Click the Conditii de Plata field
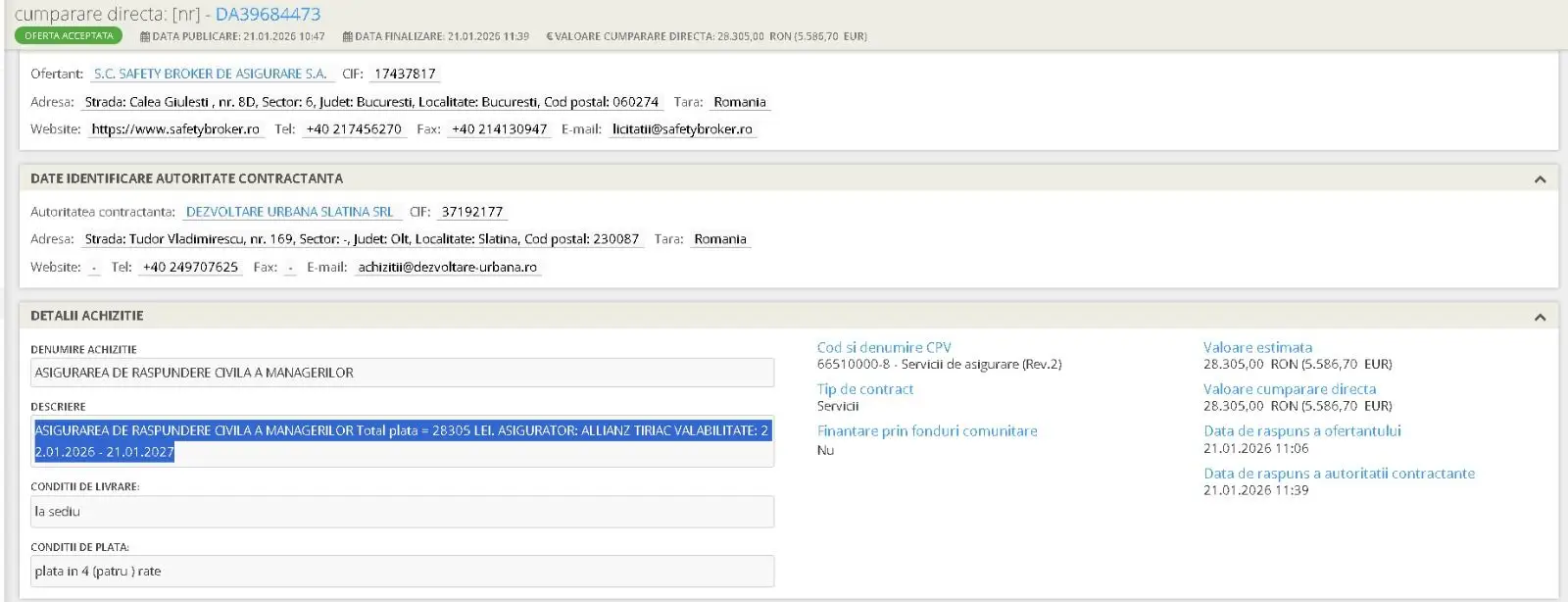The height and width of the screenshot is (602, 1568). coord(402,572)
